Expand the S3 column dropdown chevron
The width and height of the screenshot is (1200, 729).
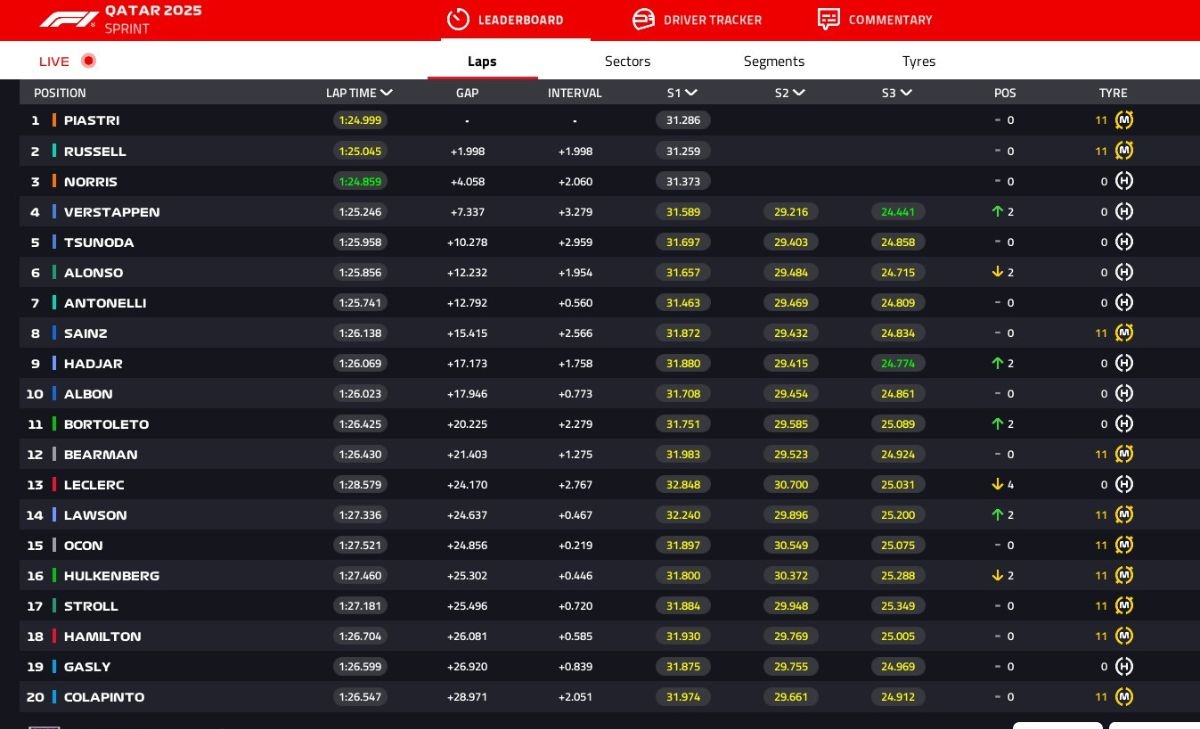click(906, 93)
